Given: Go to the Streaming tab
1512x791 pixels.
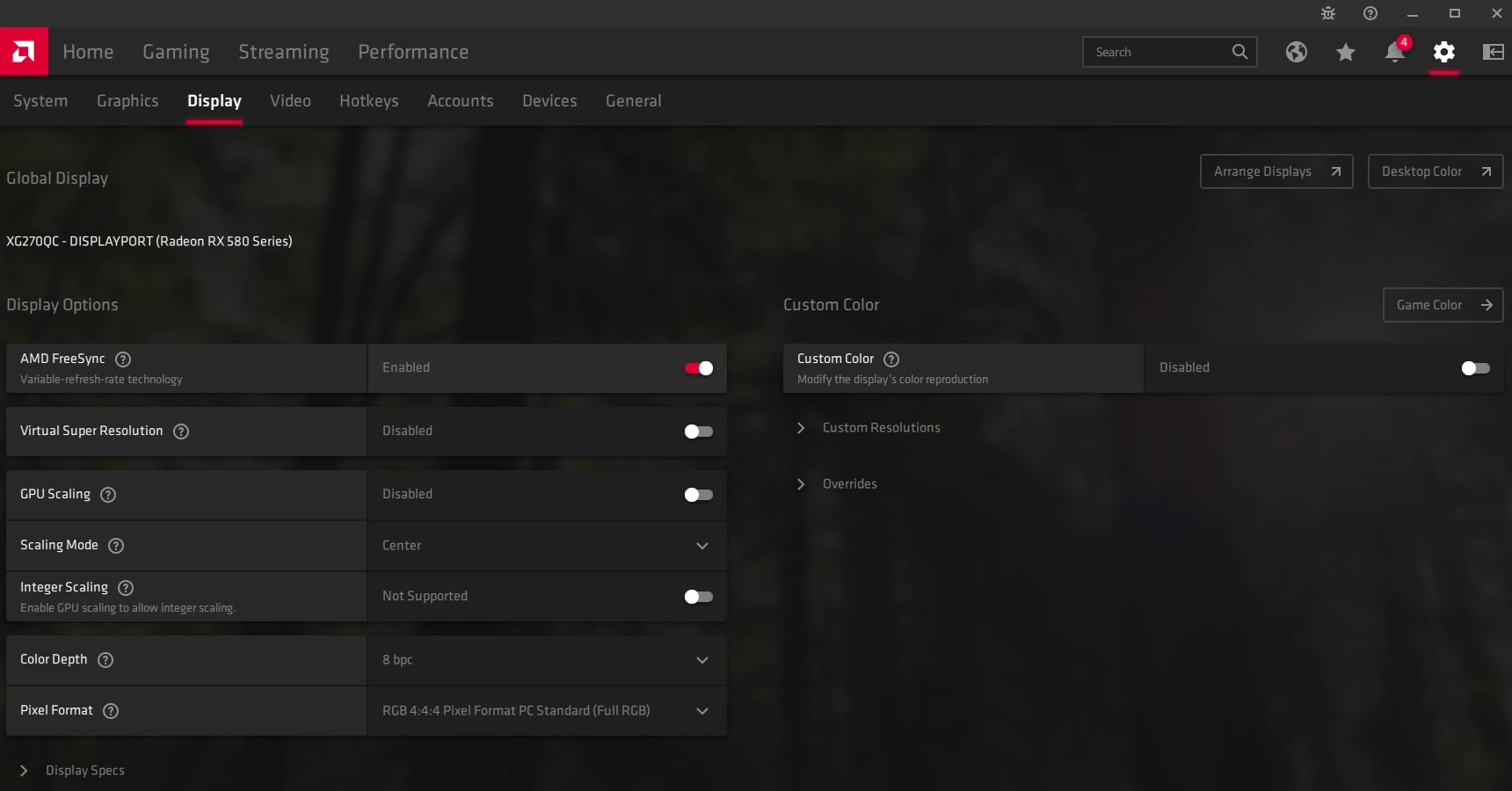Looking at the screenshot, I should pyautogui.click(x=284, y=52).
